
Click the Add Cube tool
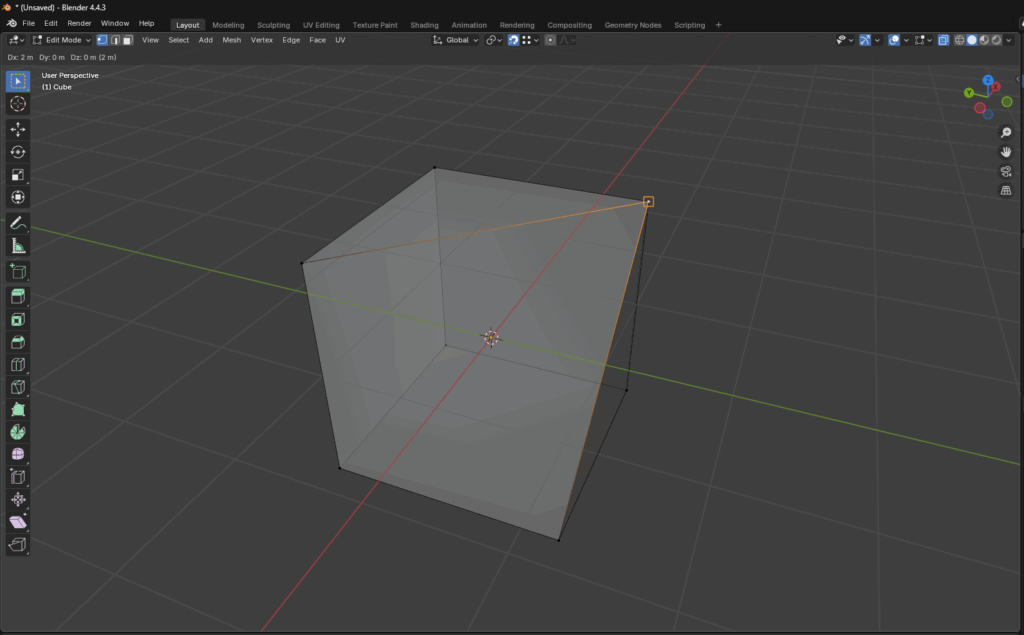click(x=18, y=271)
